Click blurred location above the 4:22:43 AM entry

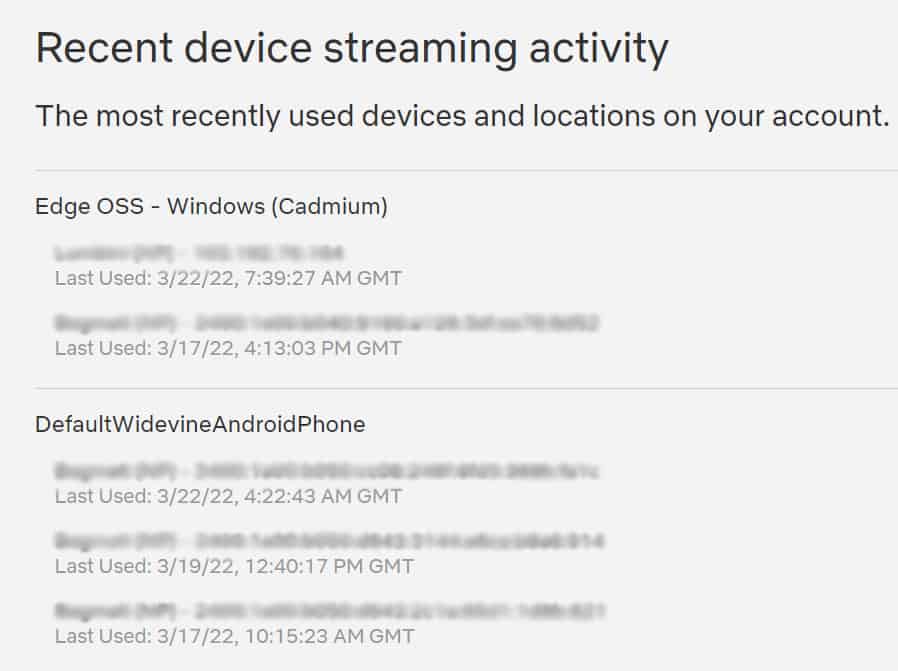(x=100, y=472)
